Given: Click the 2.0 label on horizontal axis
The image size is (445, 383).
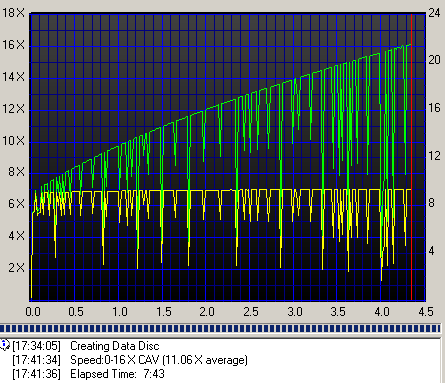Looking at the screenshot, I should click(x=207, y=312).
